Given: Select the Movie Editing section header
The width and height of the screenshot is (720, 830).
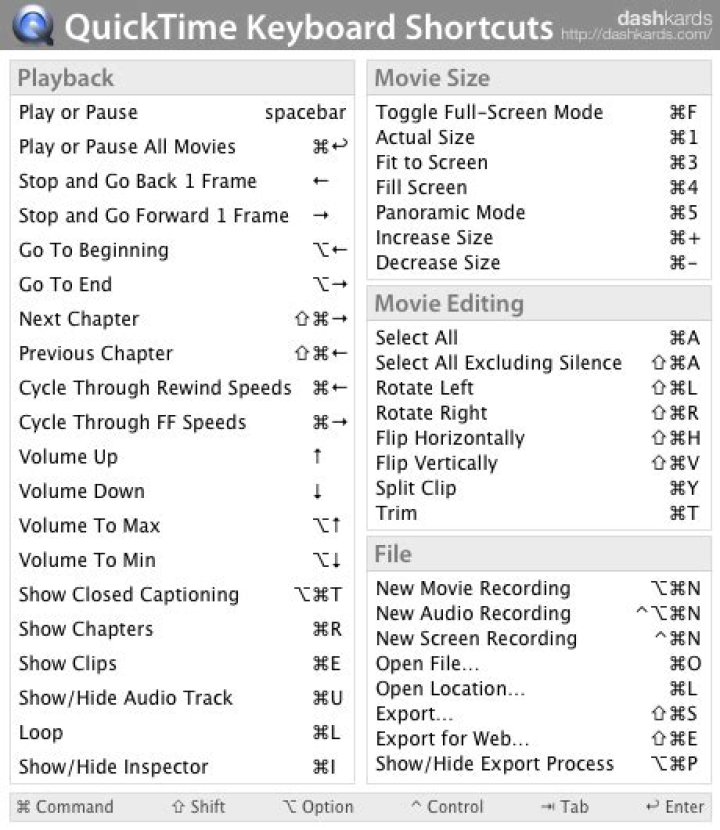Looking at the screenshot, I should 448,303.
